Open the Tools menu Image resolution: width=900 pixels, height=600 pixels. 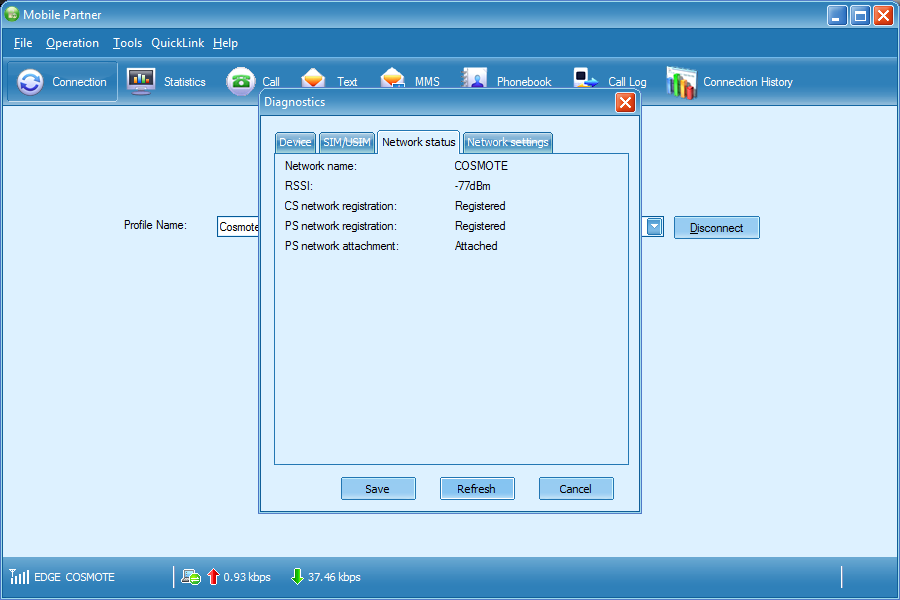tap(127, 43)
